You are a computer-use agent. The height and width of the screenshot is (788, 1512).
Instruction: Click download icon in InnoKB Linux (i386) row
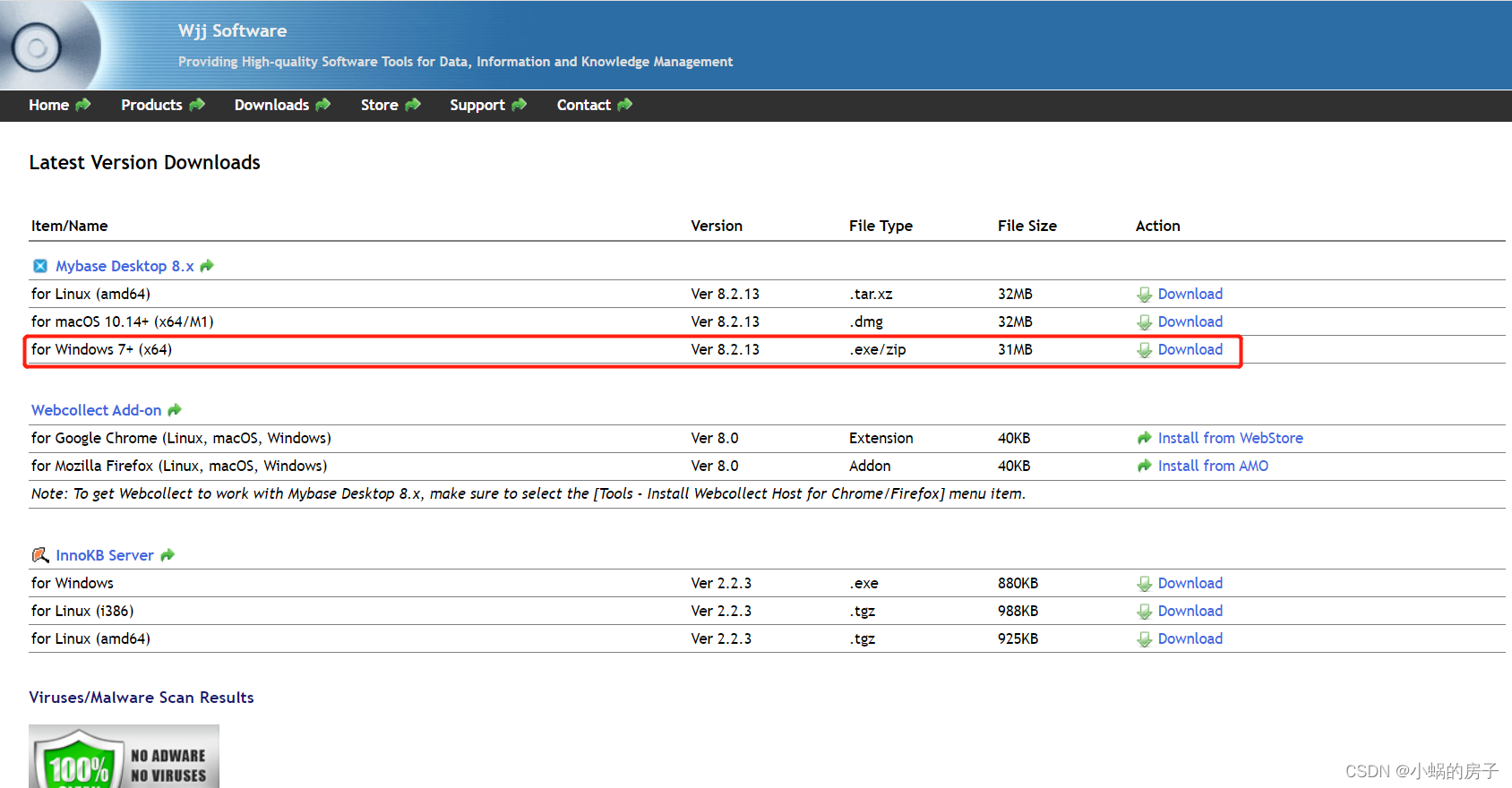point(1145,612)
